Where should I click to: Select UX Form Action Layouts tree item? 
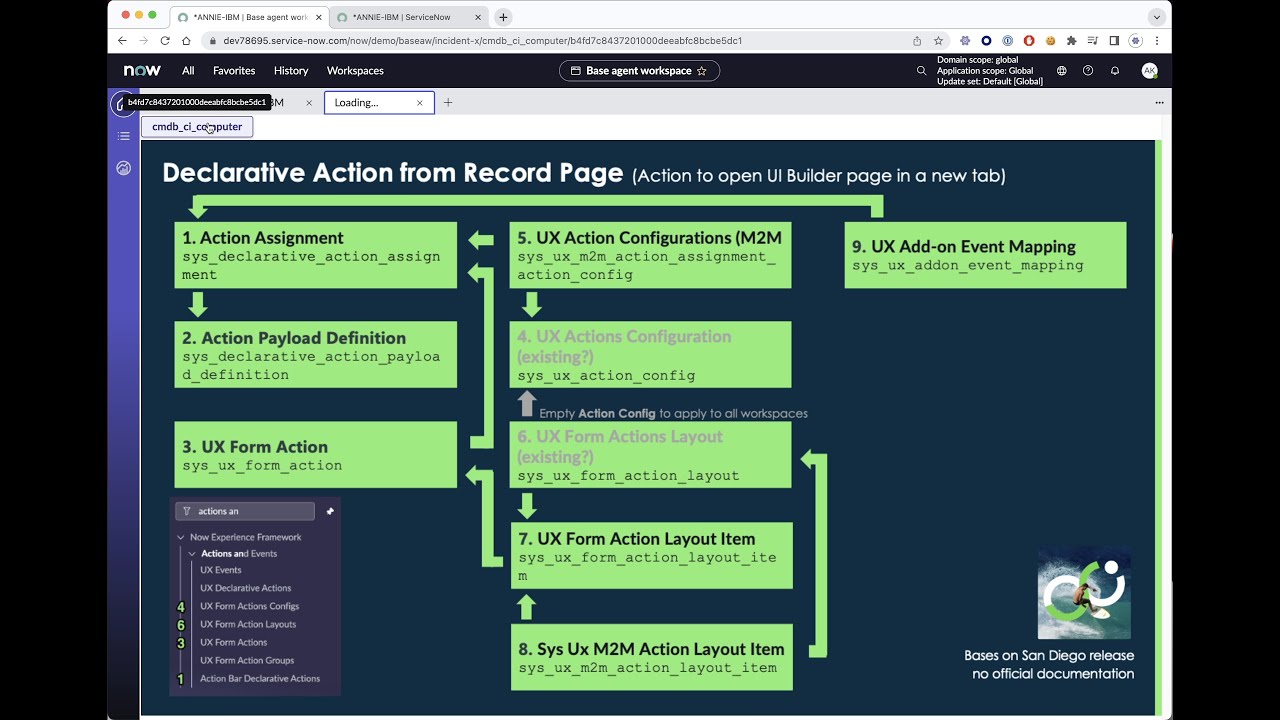[248, 624]
